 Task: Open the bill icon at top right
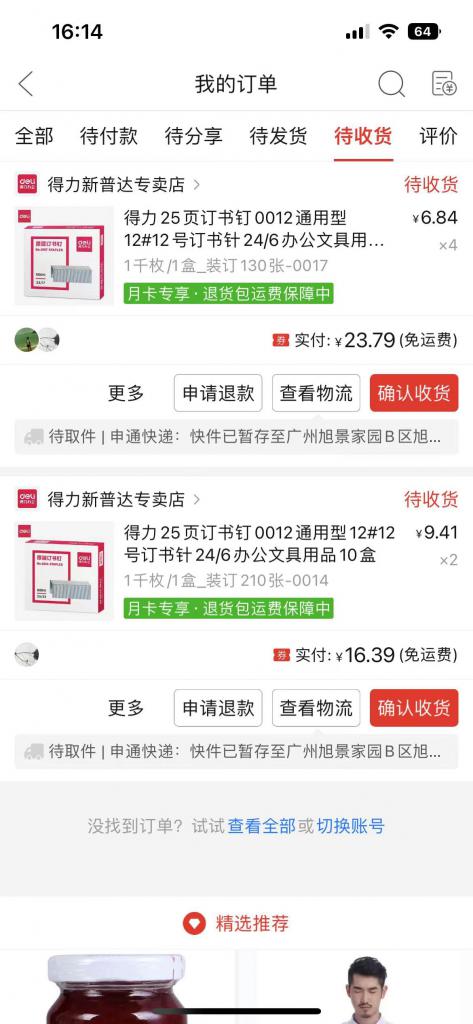point(444,84)
